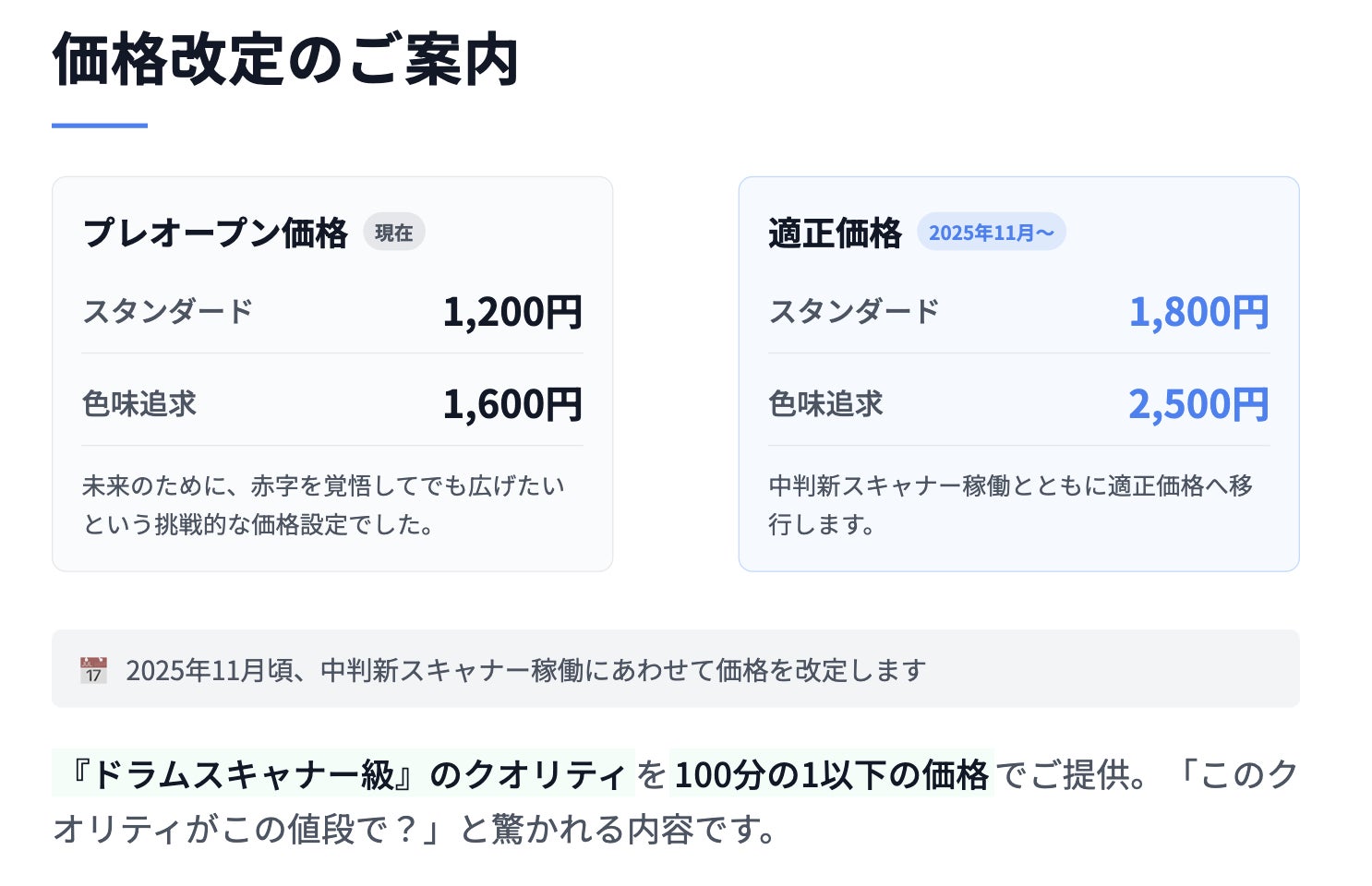Click the 適正価格 card title
This screenshot has width=1372, height=886.
pyautogui.click(x=835, y=233)
